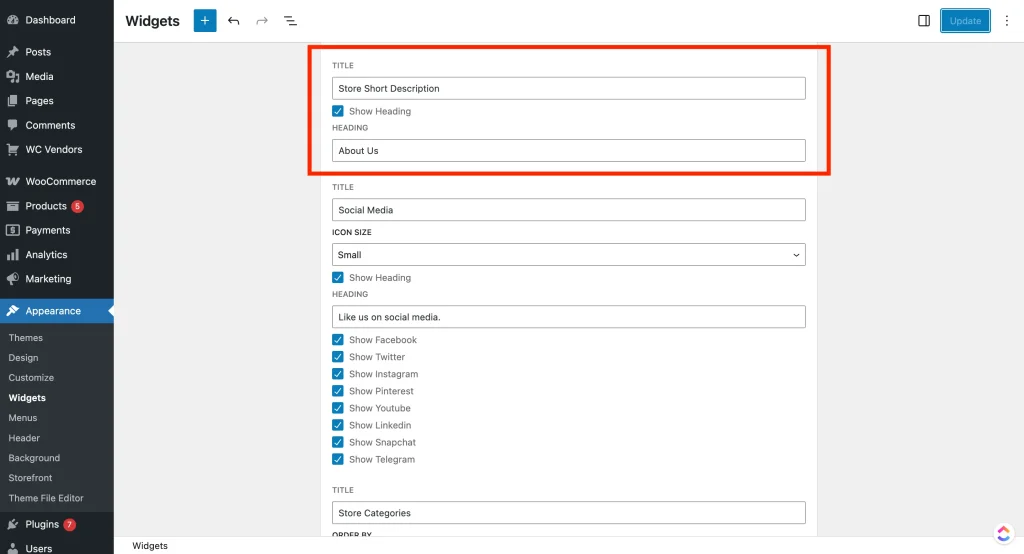The image size is (1024, 554).
Task: Go to the Products menu item
Action: (x=46, y=206)
